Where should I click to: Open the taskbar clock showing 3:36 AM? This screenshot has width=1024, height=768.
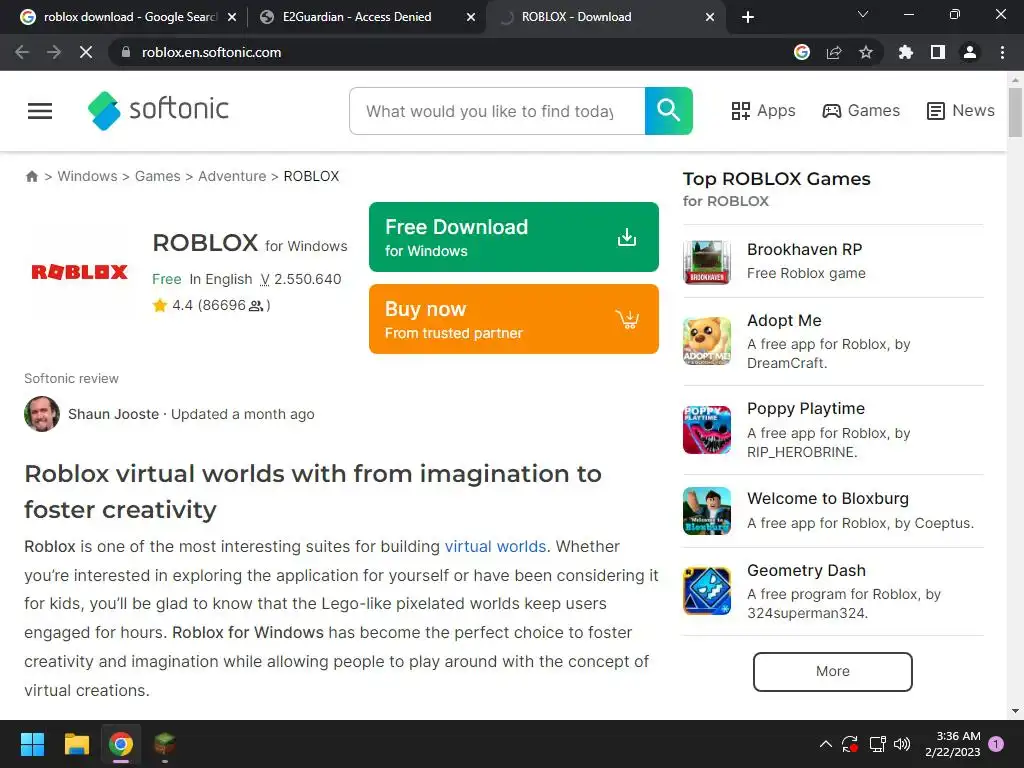click(x=953, y=744)
